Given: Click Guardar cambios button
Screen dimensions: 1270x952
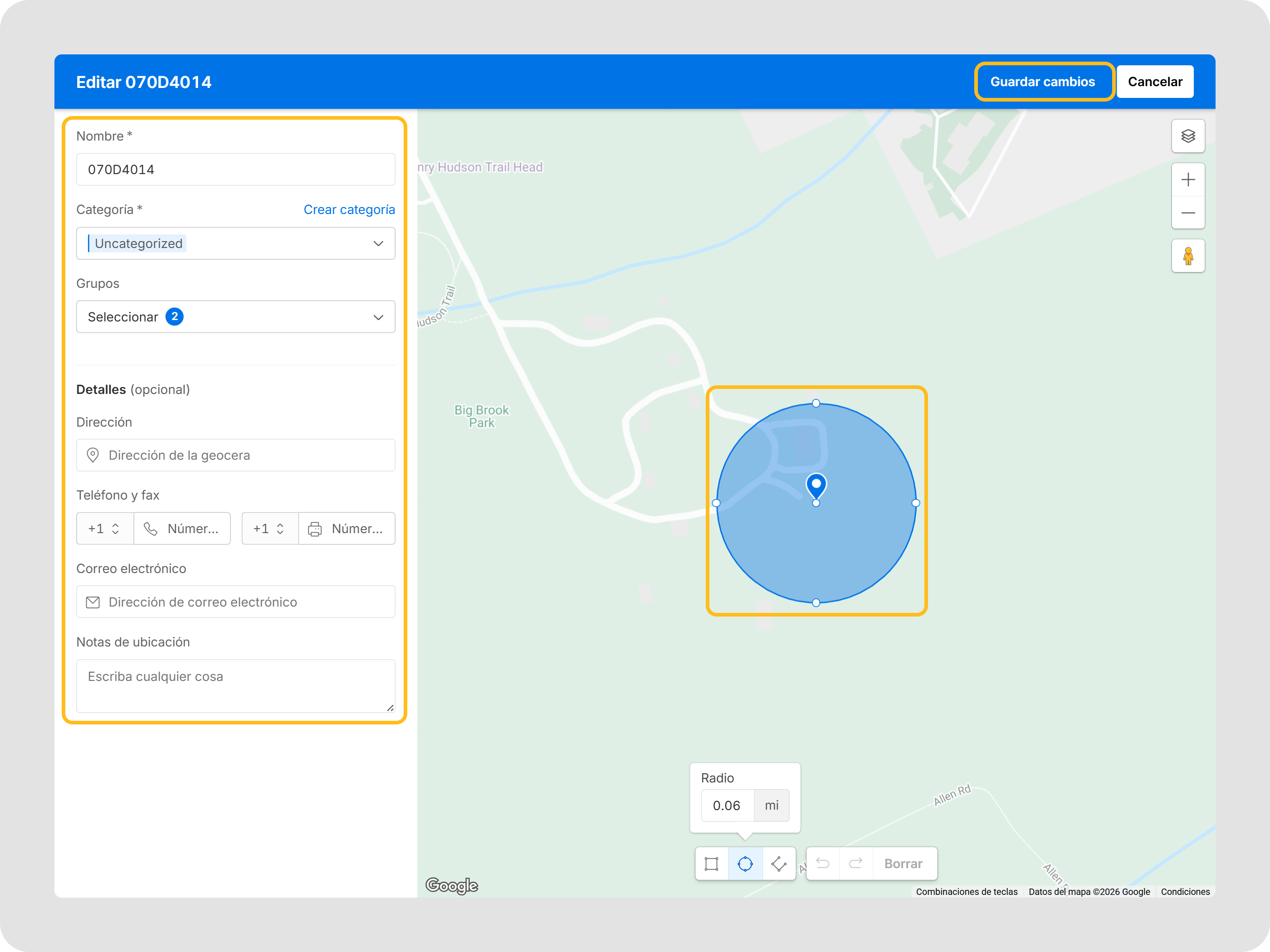Looking at the screenshot, I should tap(1042, 82).
